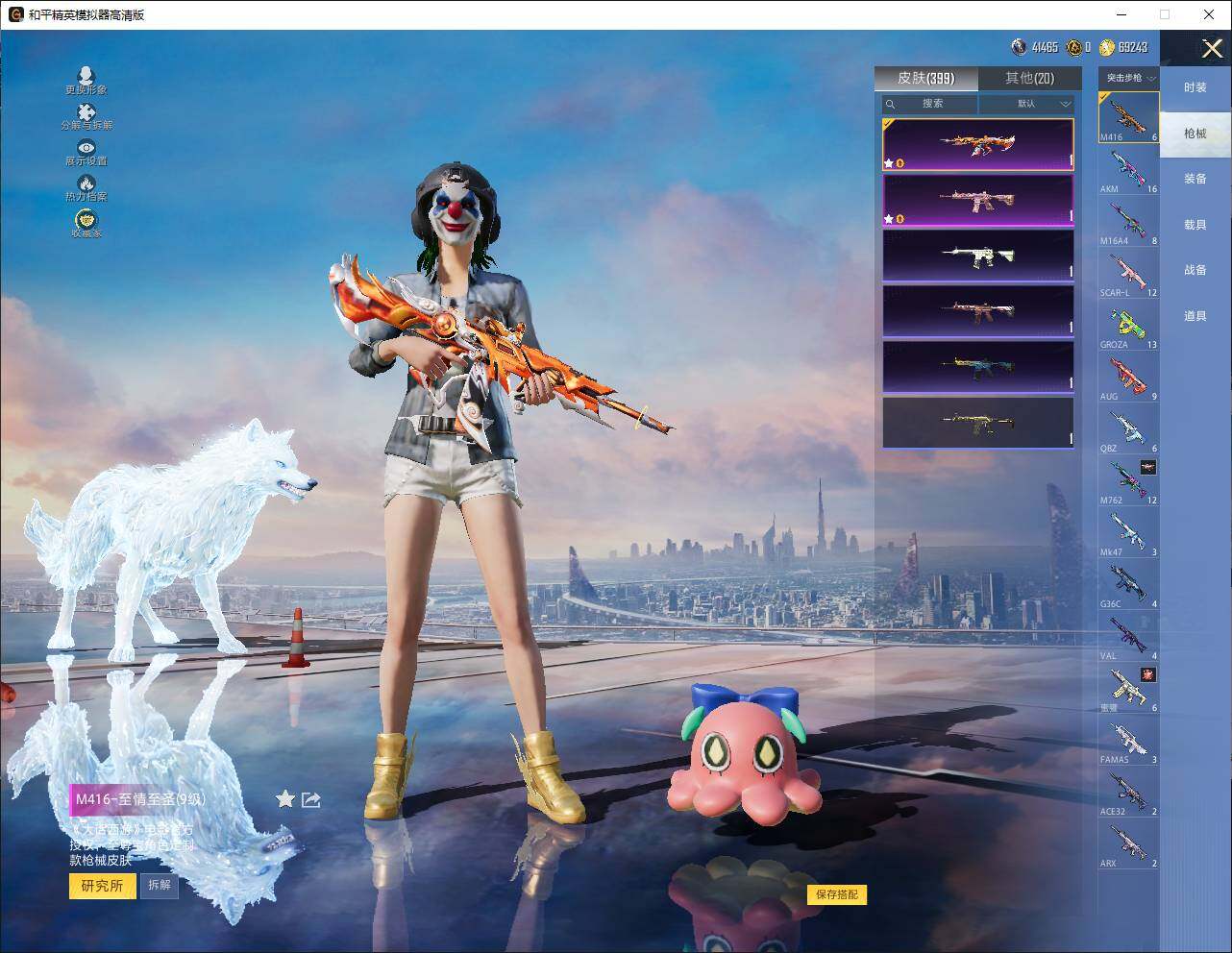Select the M762 weapon icon
Screen dimensions: 1232x953
pyautogui.click(x=1129, y=480)
